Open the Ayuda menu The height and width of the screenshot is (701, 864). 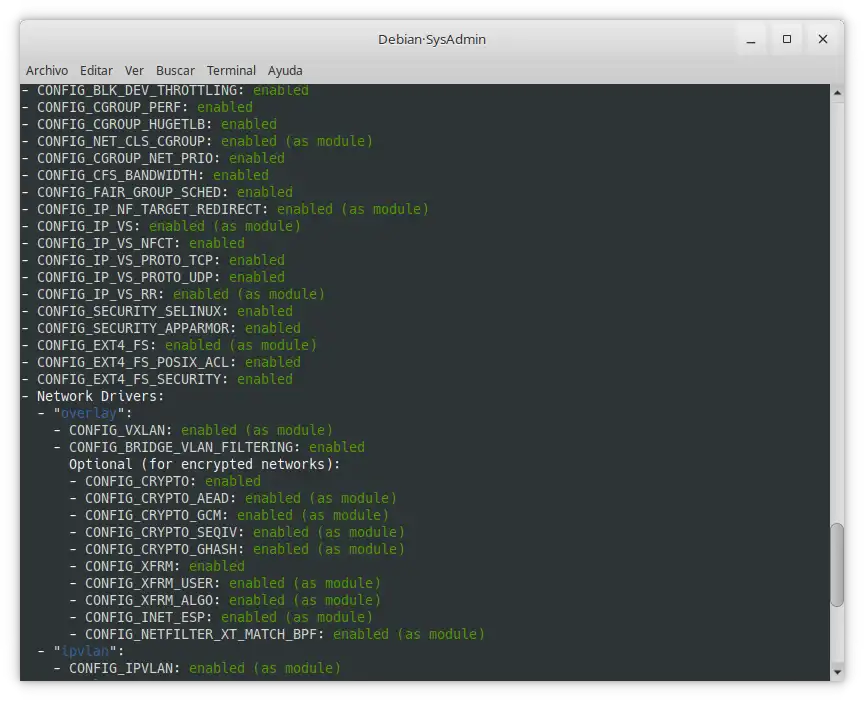coord(285,71)
